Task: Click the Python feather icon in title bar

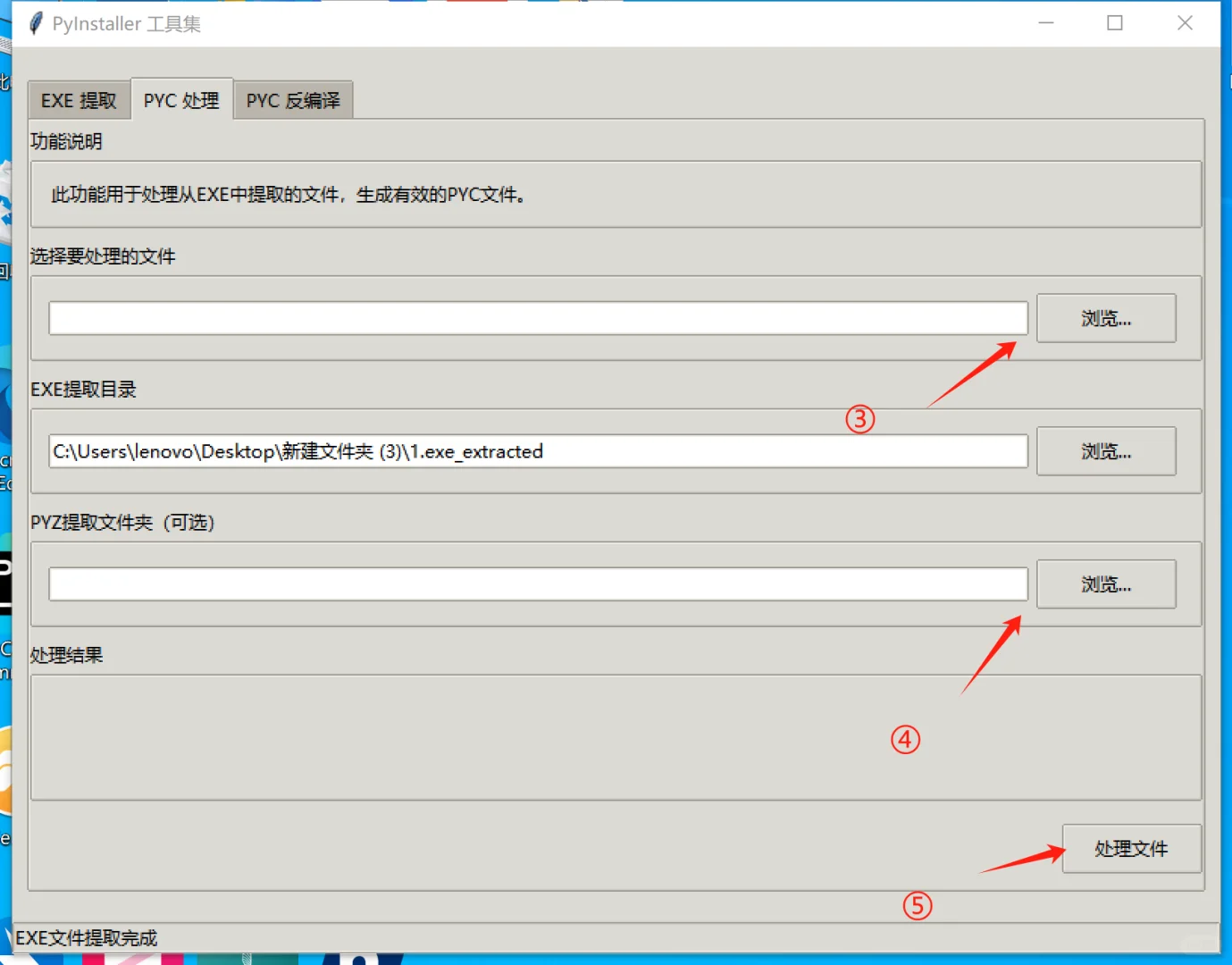Action: click(35, 22)
